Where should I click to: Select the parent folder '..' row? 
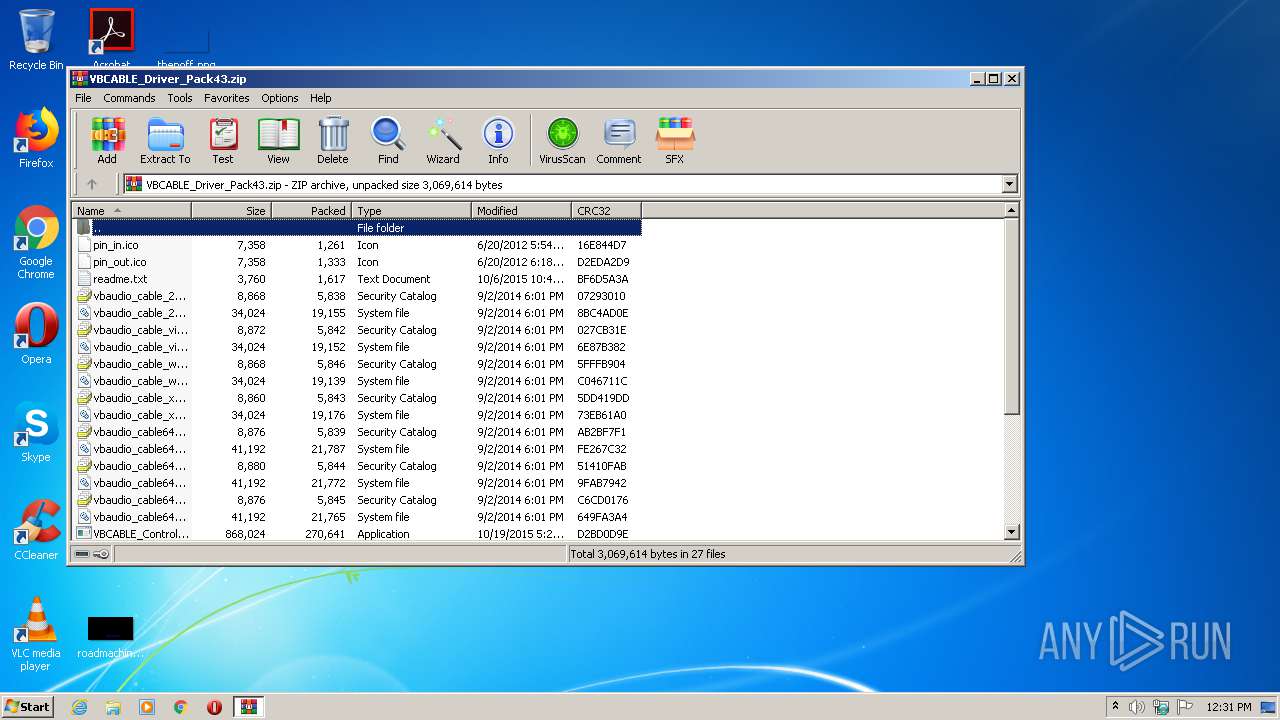tap(357, 228)
